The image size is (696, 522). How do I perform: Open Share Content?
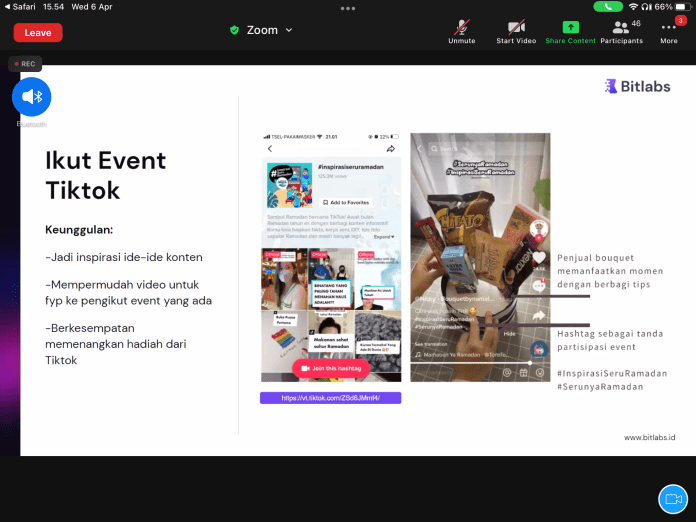coord(570,32)
